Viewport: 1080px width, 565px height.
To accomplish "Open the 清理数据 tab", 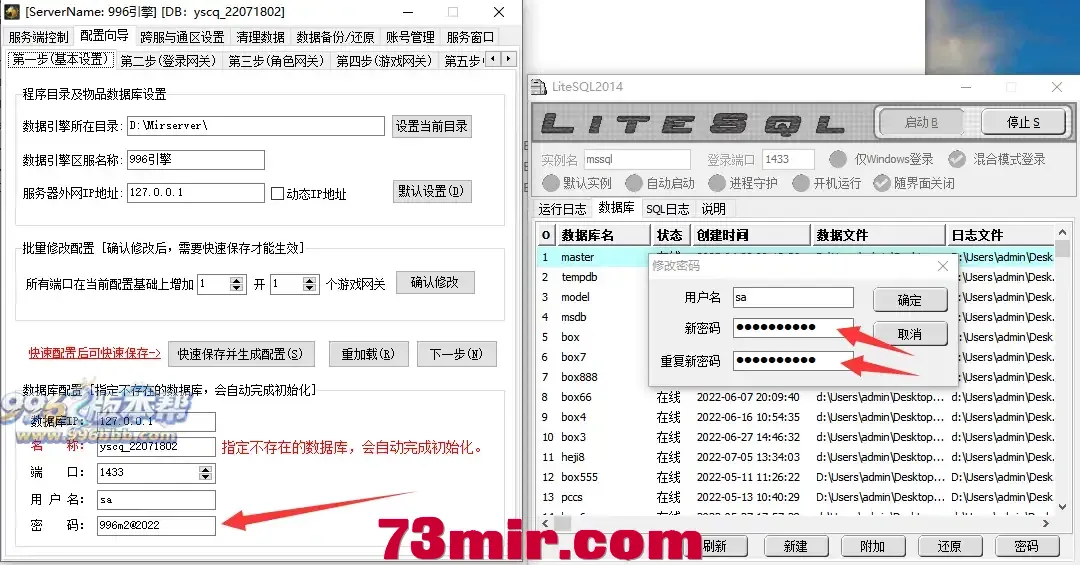I will [x=260, y=37].
